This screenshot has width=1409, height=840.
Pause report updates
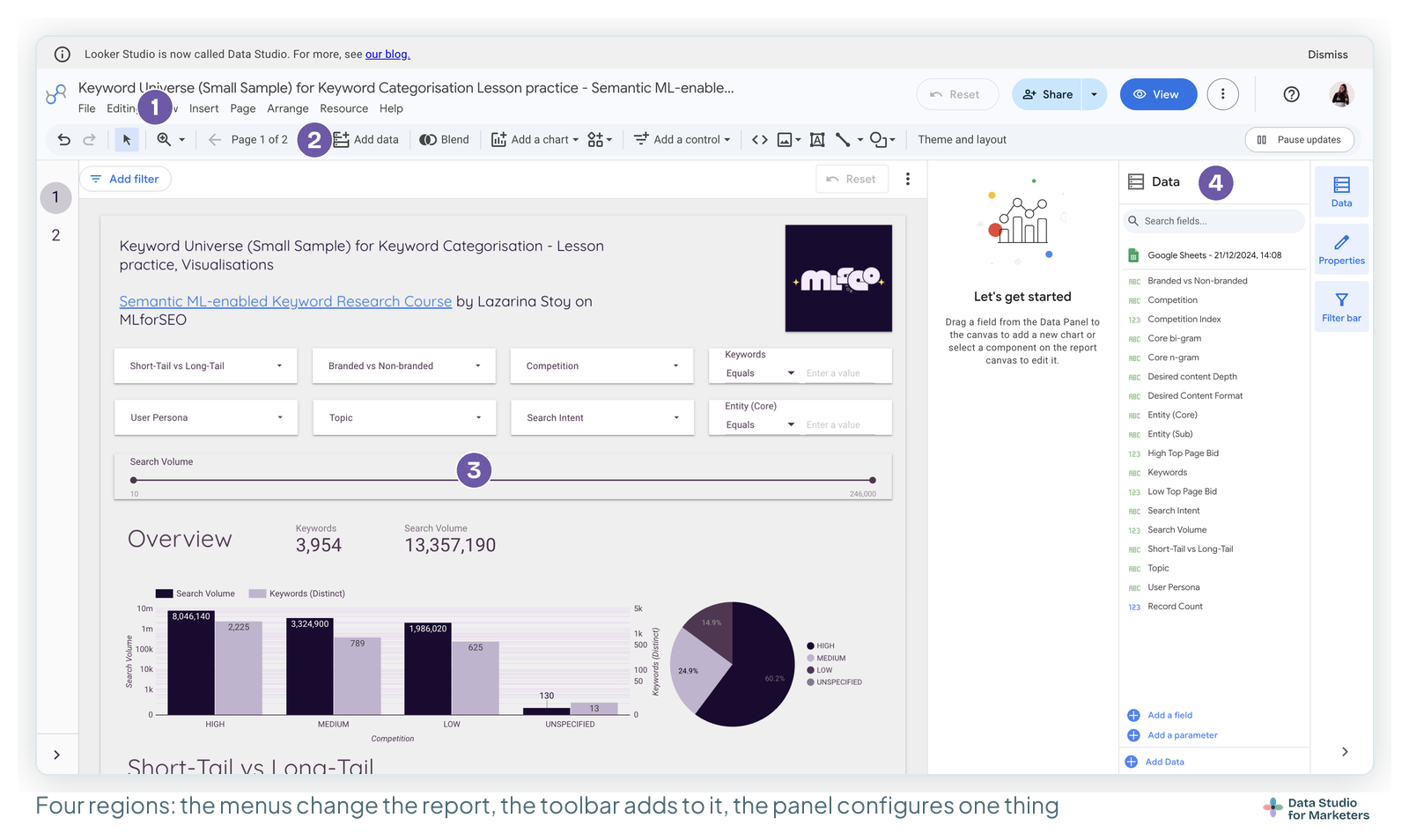(x=1299, y=139)
